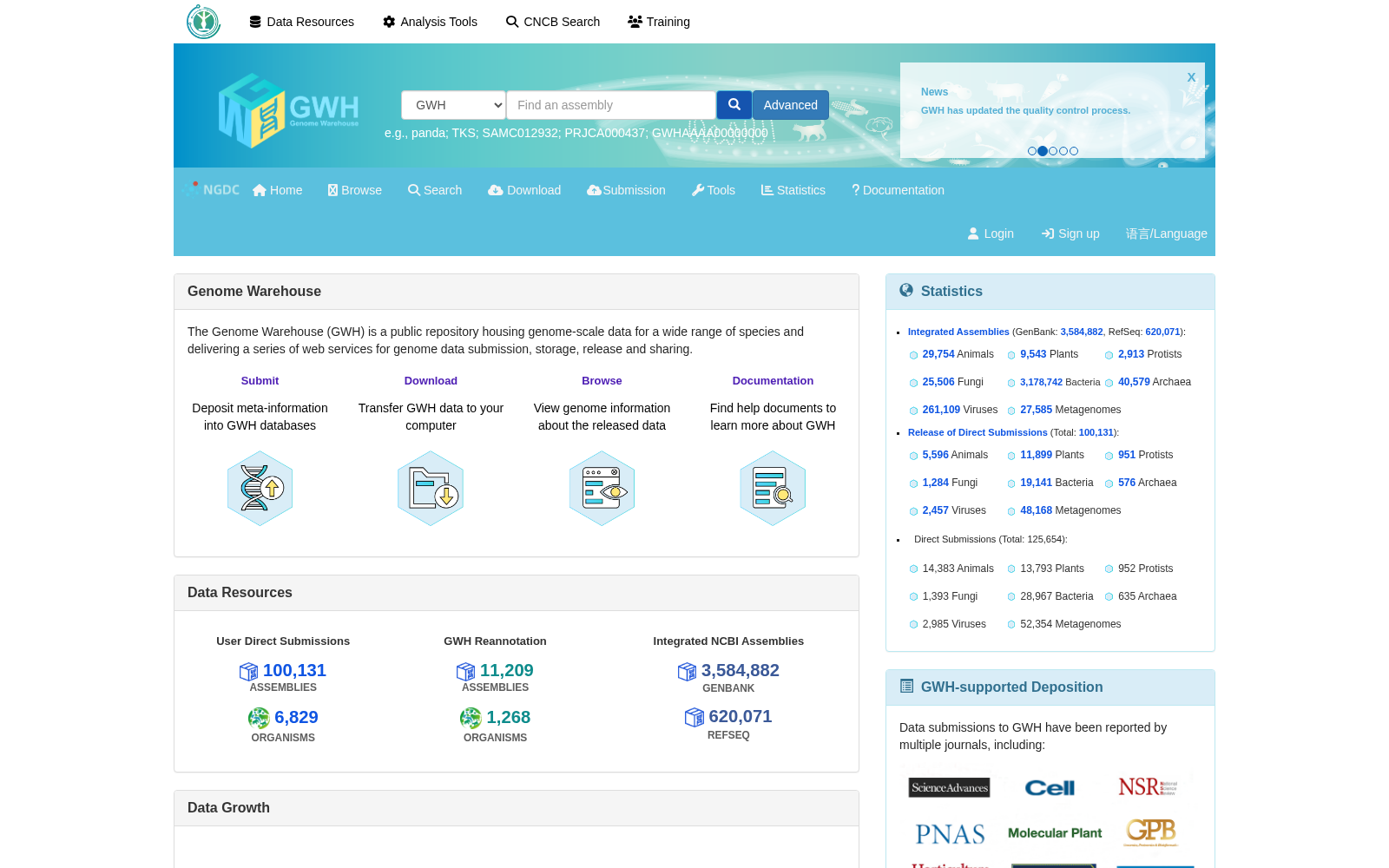The image size is (1389, 868).
Task: Open the 语言/Language selector
Action: tap(1167, 233)
